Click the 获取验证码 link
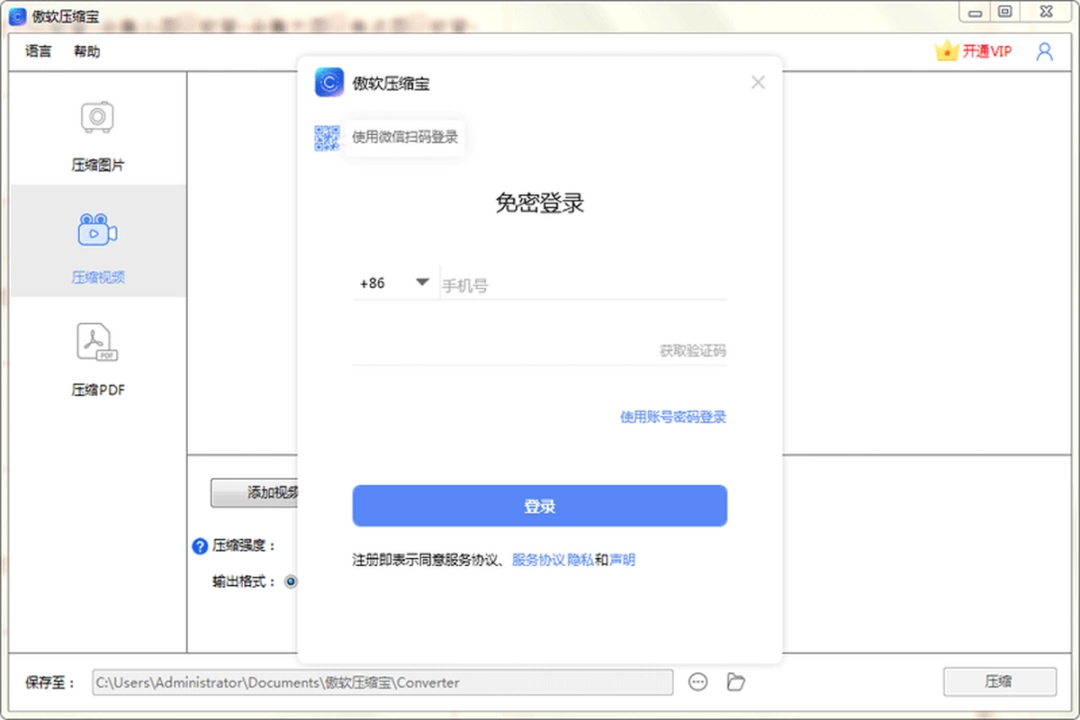The width and height of the screenshot is (1080, 720). pos(691,350)
